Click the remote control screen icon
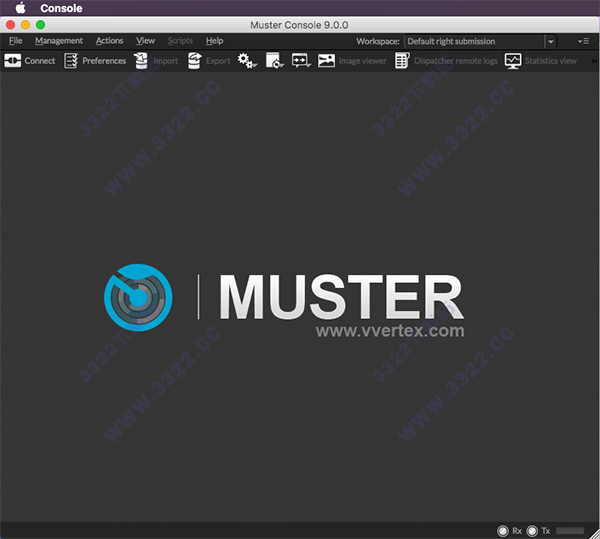 coord(301,61)
